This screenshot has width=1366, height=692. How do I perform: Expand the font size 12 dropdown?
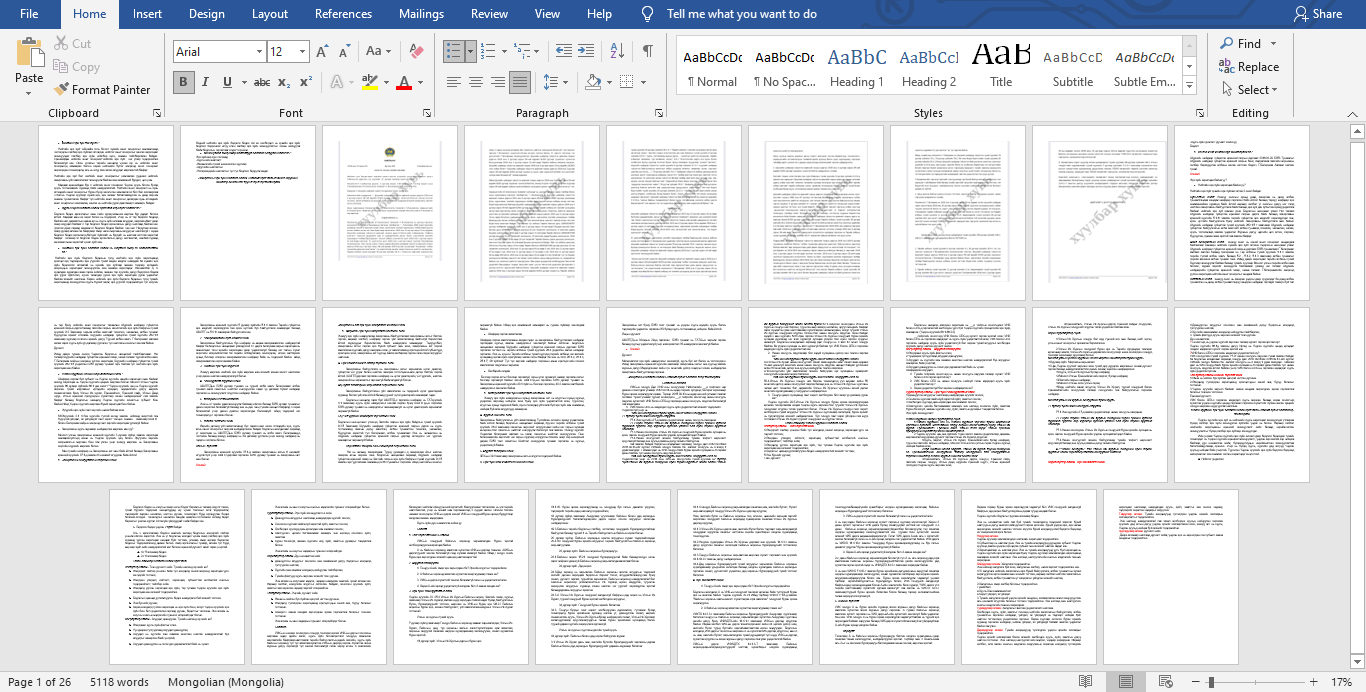pyautogui.click(x=302, y=52)
